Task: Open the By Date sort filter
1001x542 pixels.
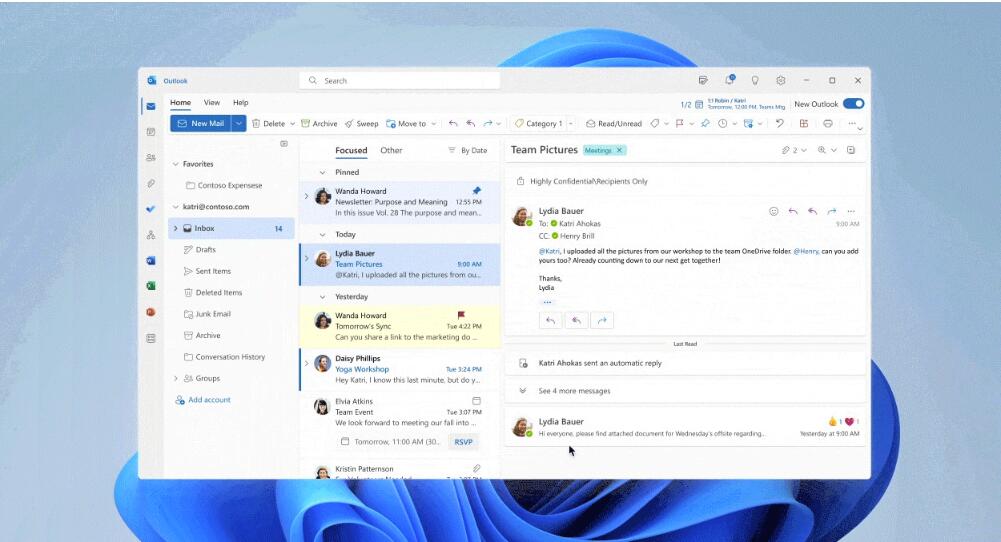Action: tap(467, 151)
